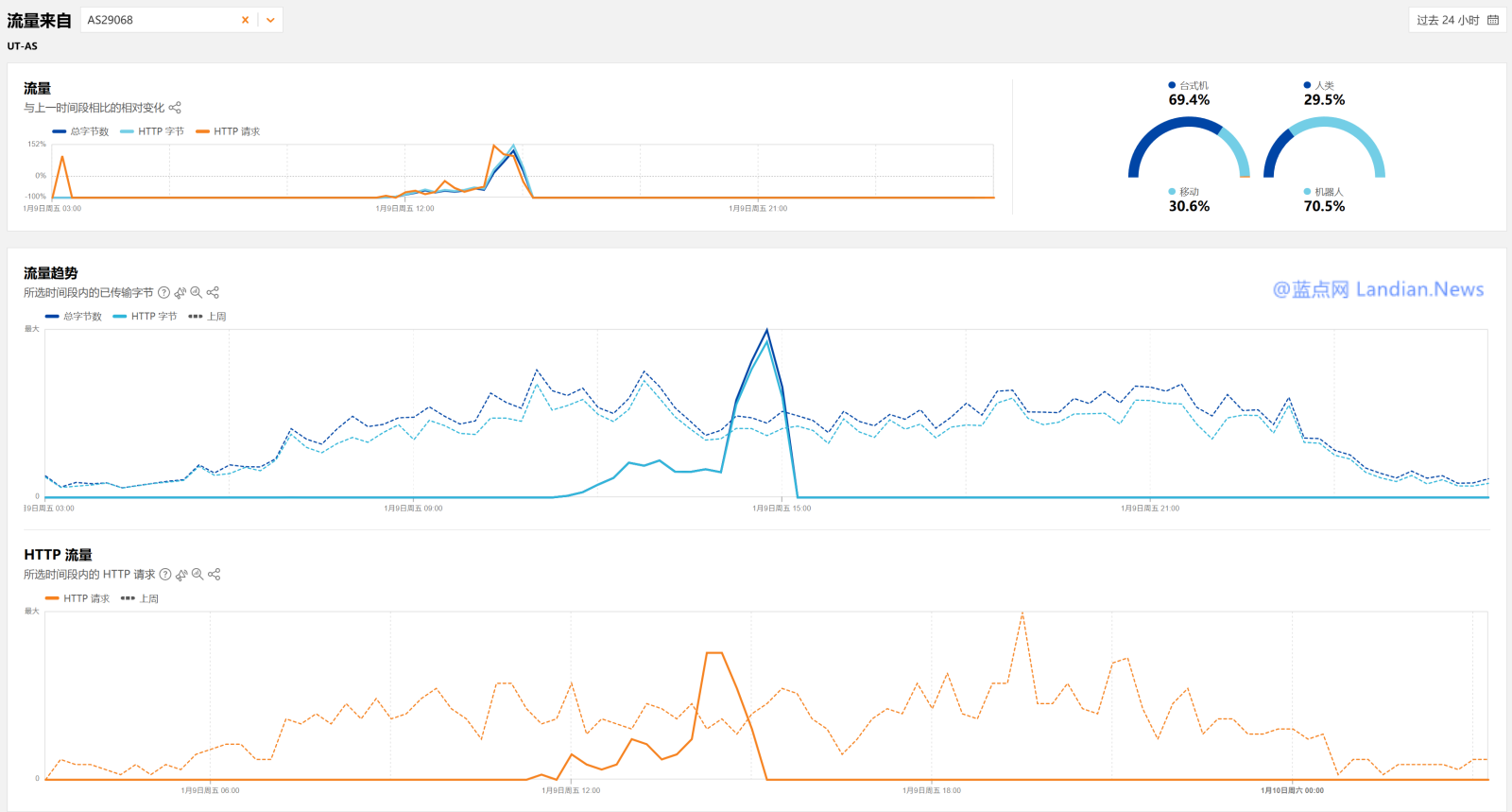
Task: Share the HTTP 流量 chart
Action: point(215,575)
